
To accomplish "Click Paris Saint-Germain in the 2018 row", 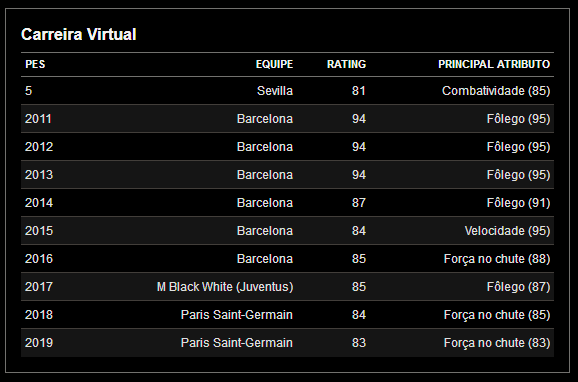I will point(237,315).
